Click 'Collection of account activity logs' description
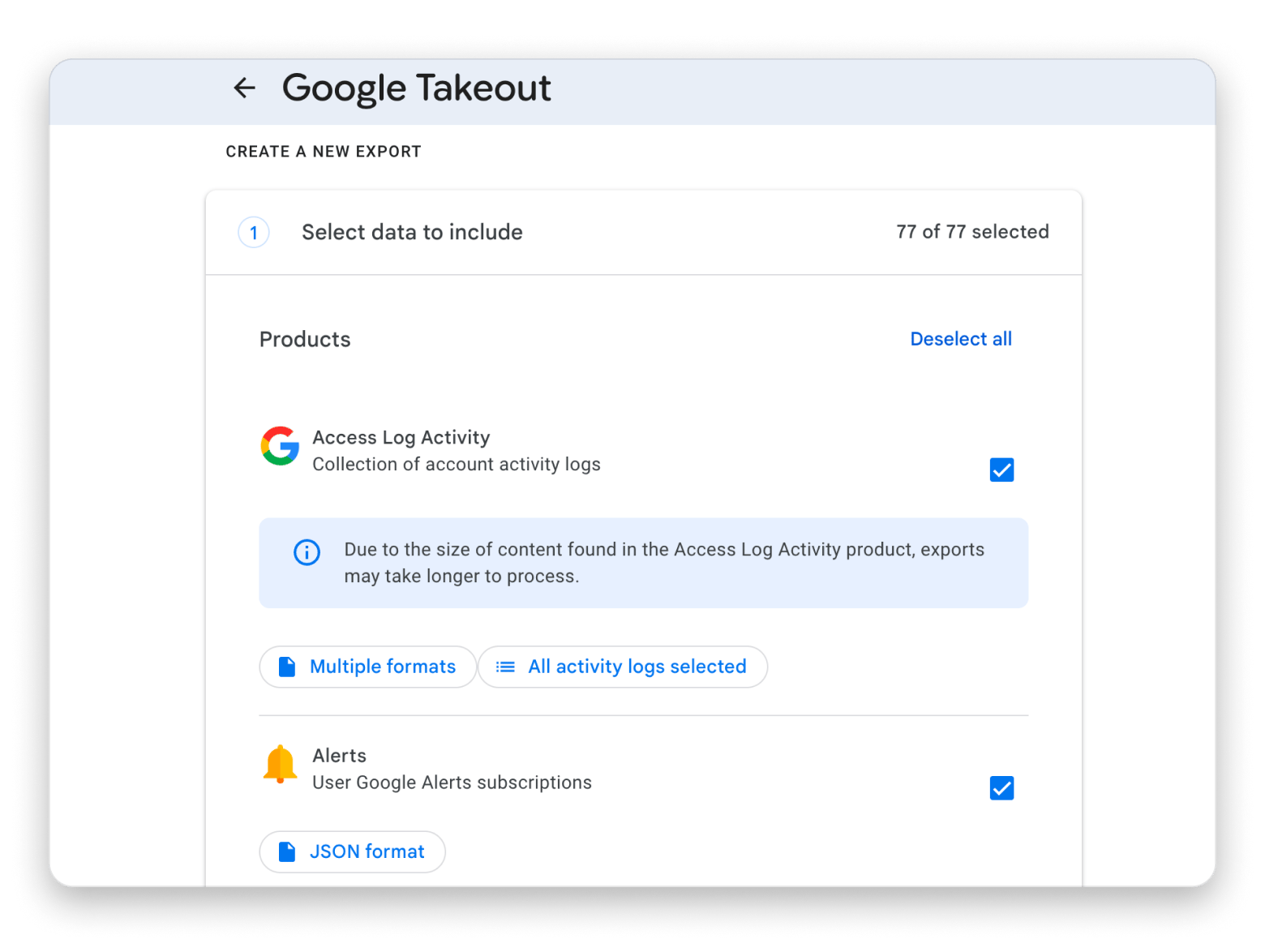This screenshot has height=952, width=1265. point(457,464)
